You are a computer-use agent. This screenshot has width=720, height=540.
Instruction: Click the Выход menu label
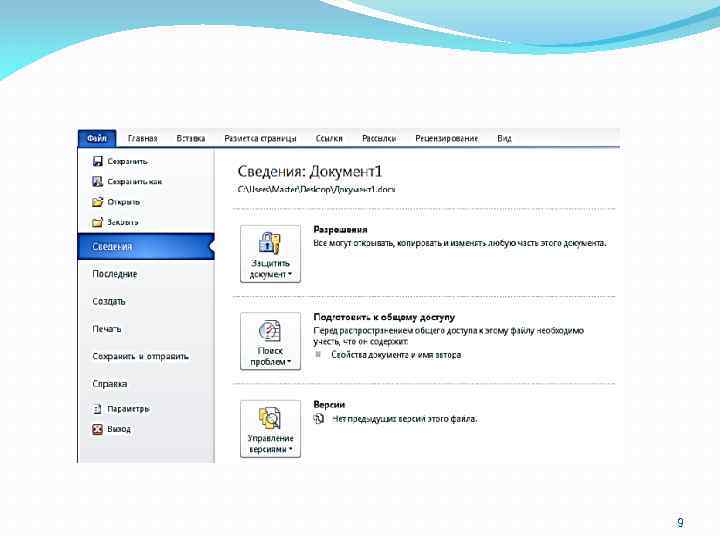119,429
